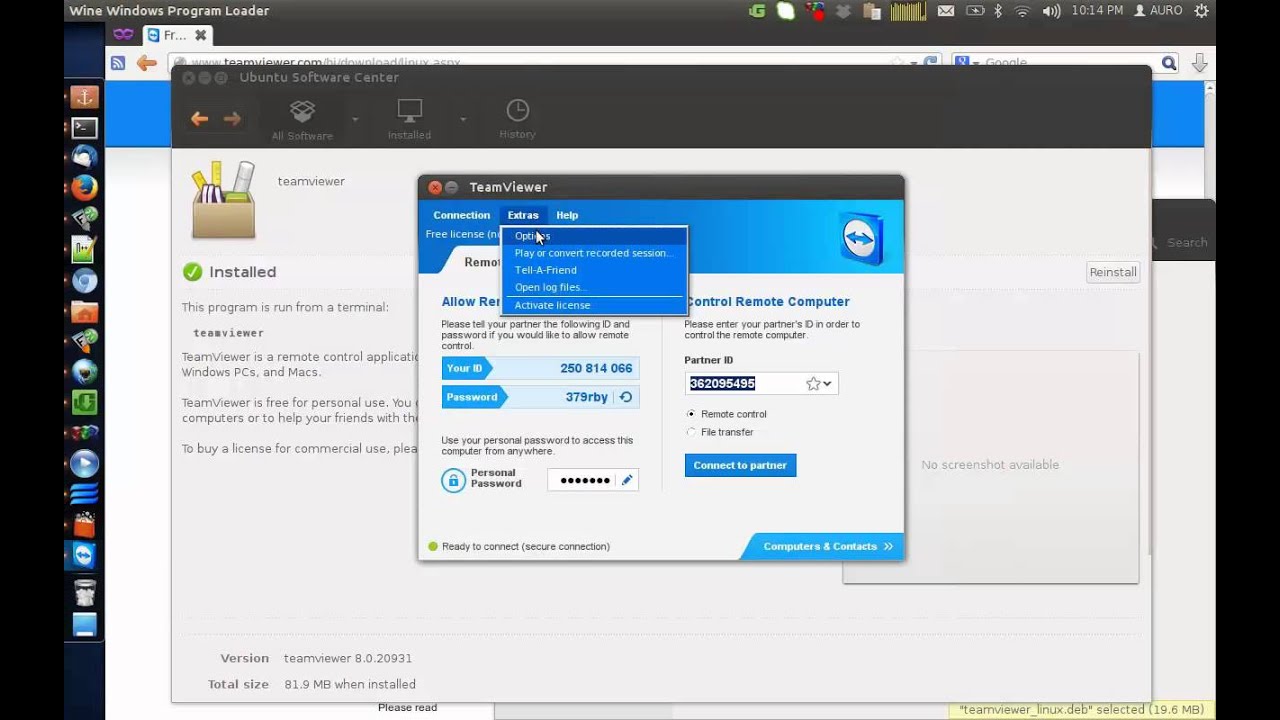Click the lock icon beside Personal Password
1280x720 pixels.
[454, 480]
